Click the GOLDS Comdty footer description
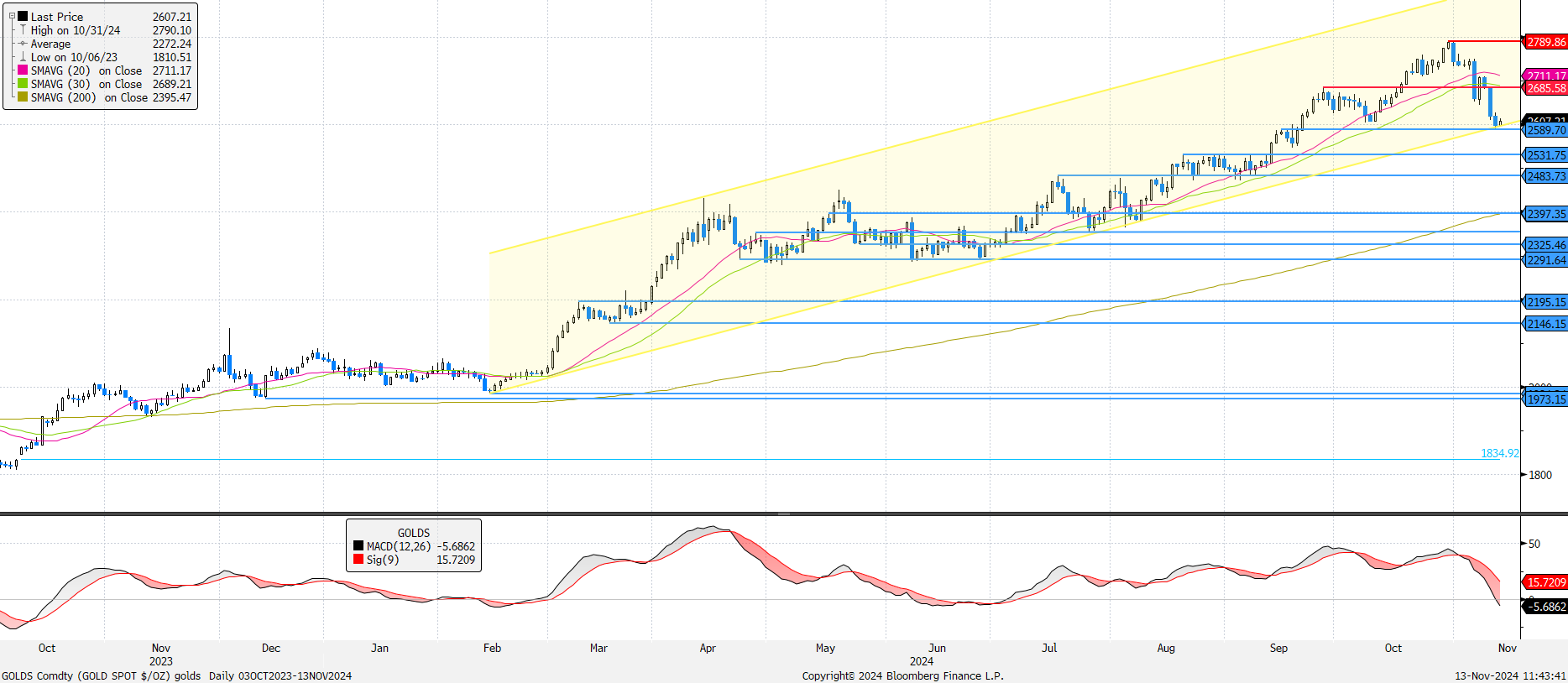Viewport: 1568px width, 683px height. [177, 675]
